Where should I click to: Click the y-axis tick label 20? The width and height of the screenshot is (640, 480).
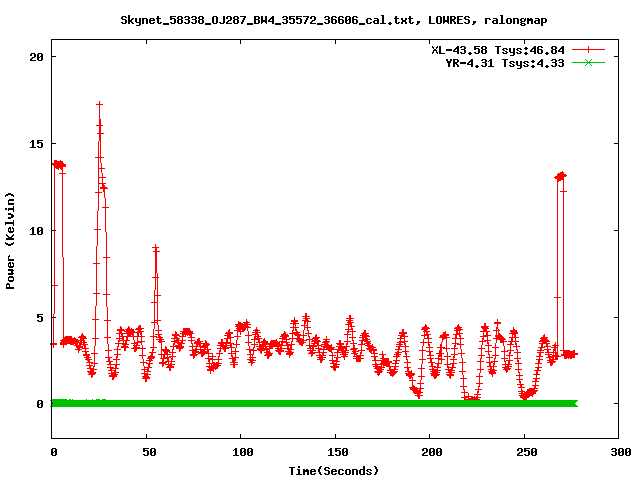pyautogui.click(x=36, y=57)
